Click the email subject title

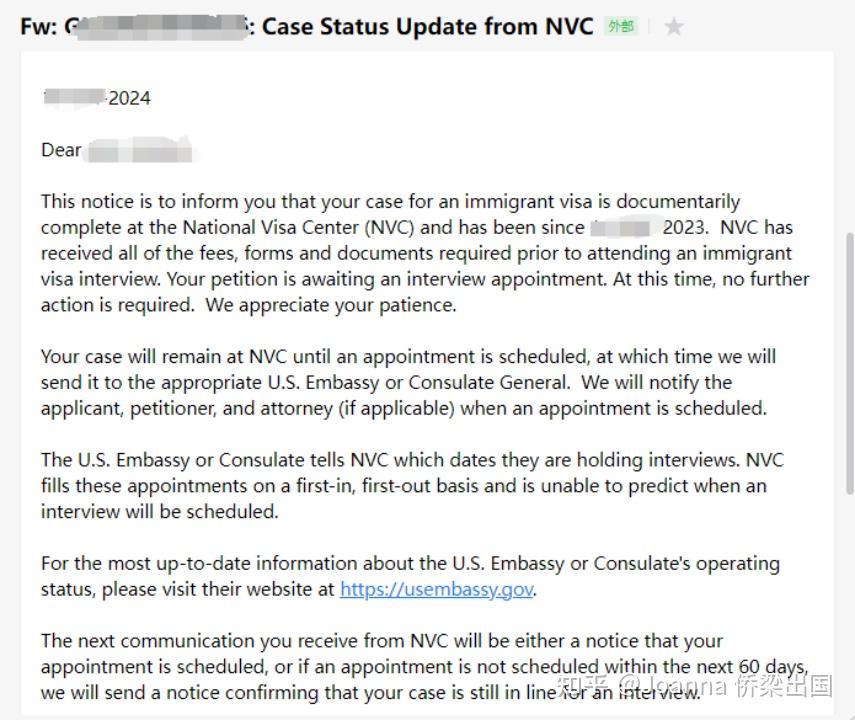(427, 27)
